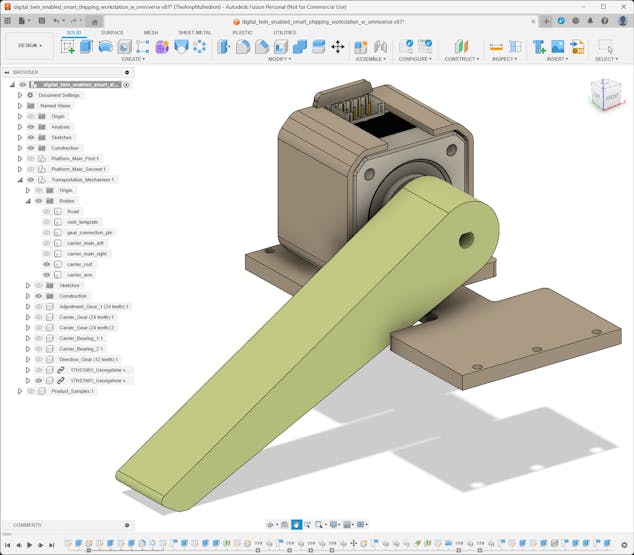Click the Measure tool in Inspect
Screen dimensions: 634x555
(496, 46)
